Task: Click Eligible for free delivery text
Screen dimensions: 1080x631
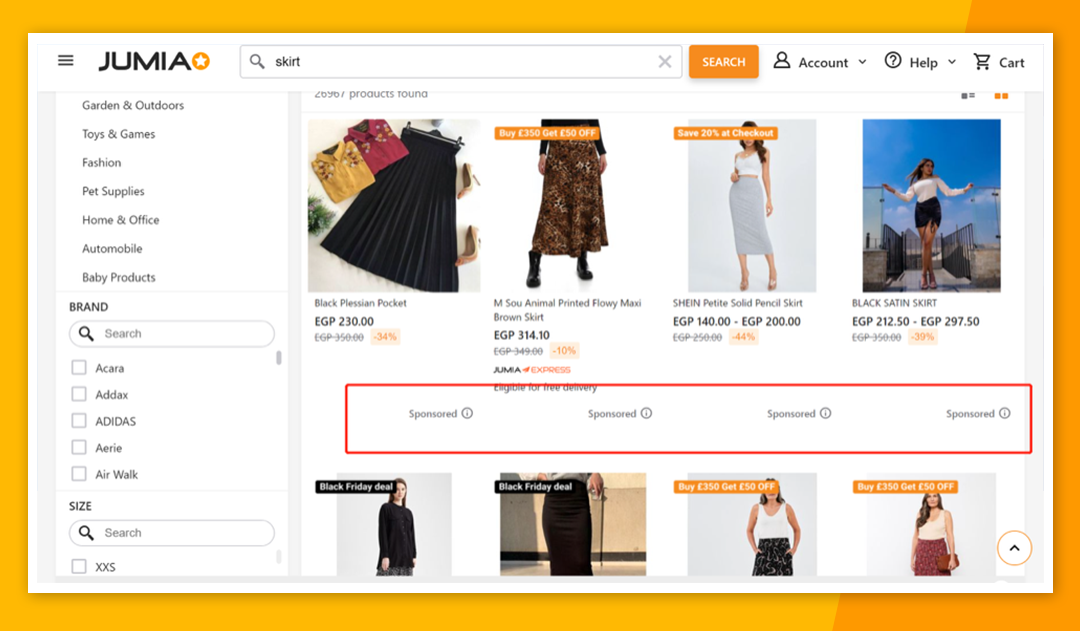Action: (x=545, y=387)
